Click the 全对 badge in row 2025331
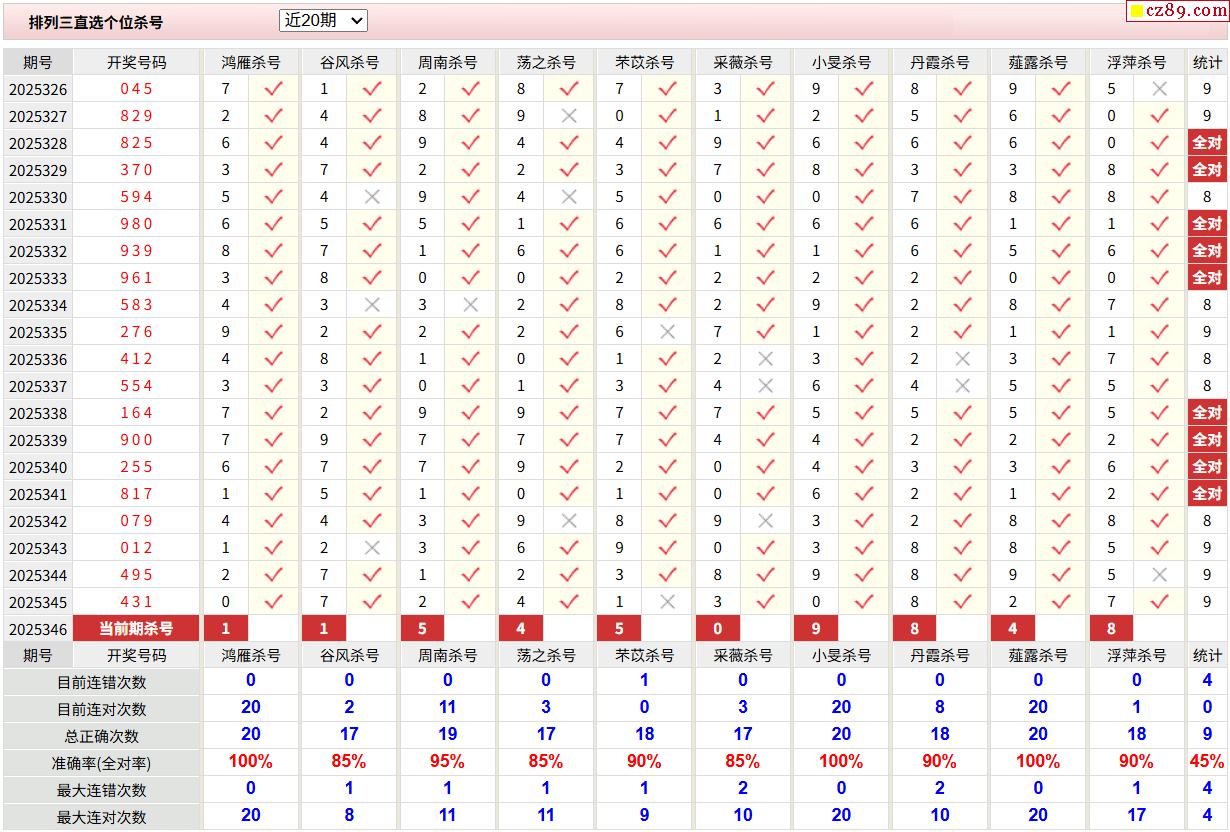Viewport: 1230px width, 832px height. (x=1207, y=224)
